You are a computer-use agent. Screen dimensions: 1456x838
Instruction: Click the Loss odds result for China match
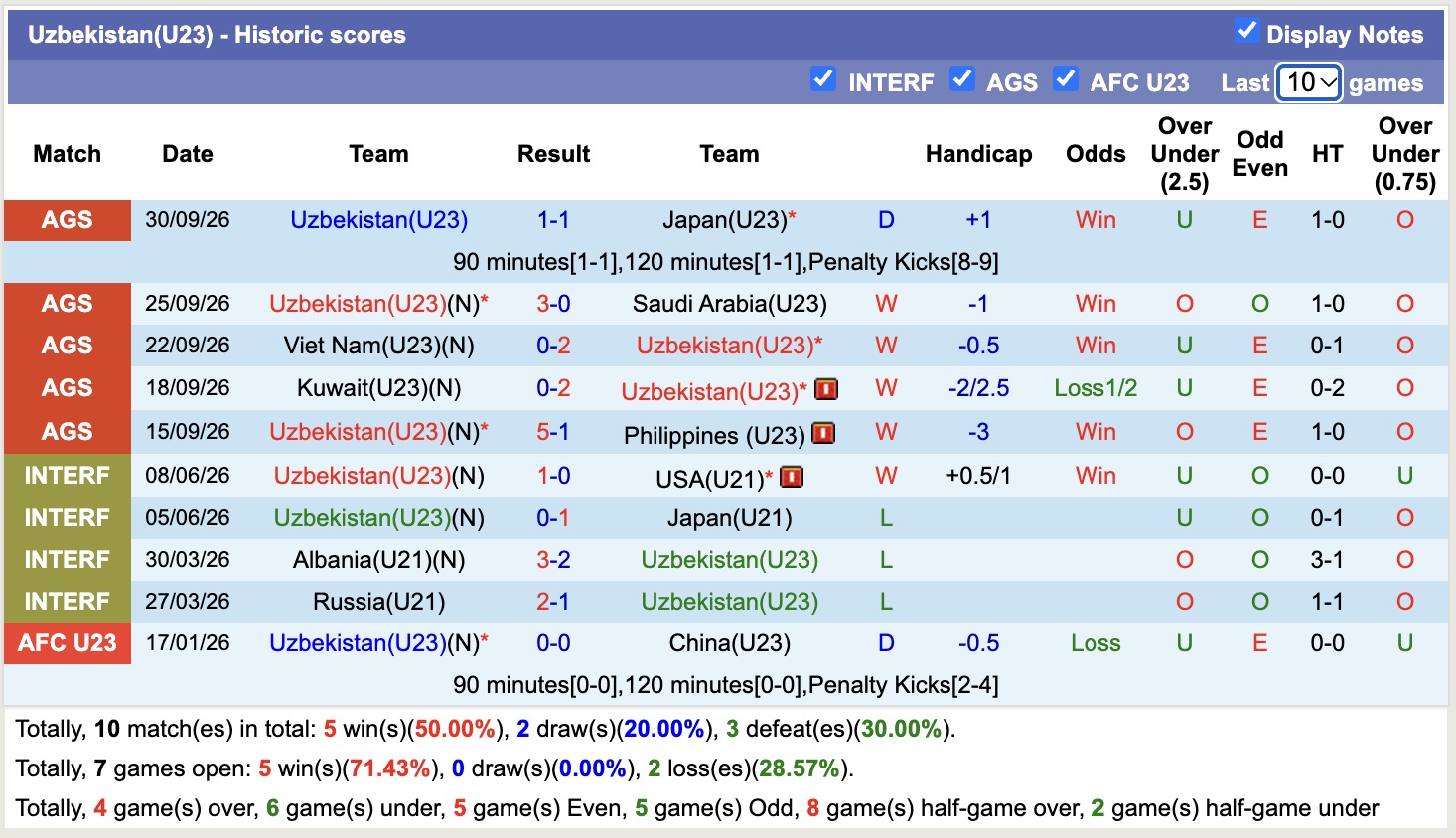click(1095, 643)
